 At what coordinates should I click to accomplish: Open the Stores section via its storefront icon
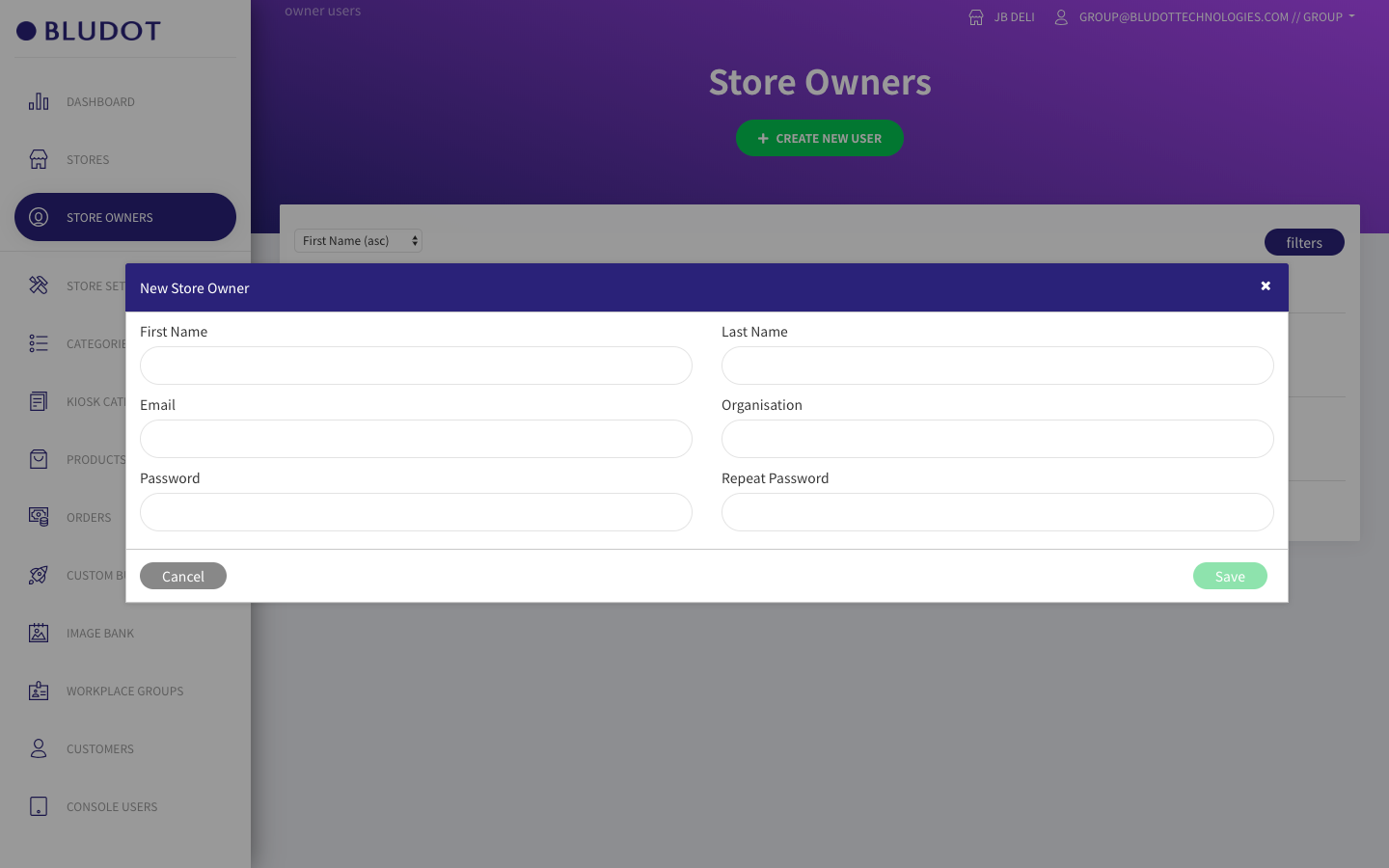[39, 159]
